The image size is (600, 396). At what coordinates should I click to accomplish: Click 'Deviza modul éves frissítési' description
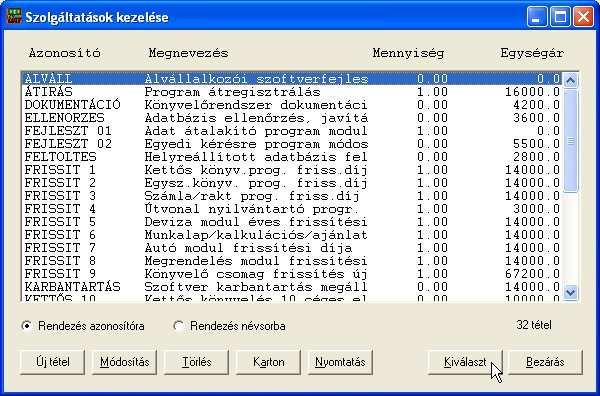pos(256,222)
